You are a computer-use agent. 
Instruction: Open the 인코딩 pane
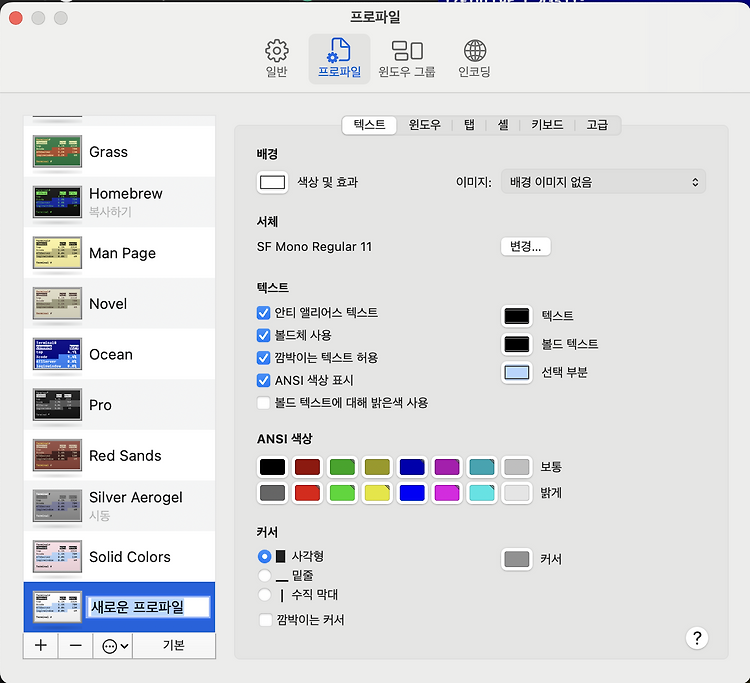474,59
